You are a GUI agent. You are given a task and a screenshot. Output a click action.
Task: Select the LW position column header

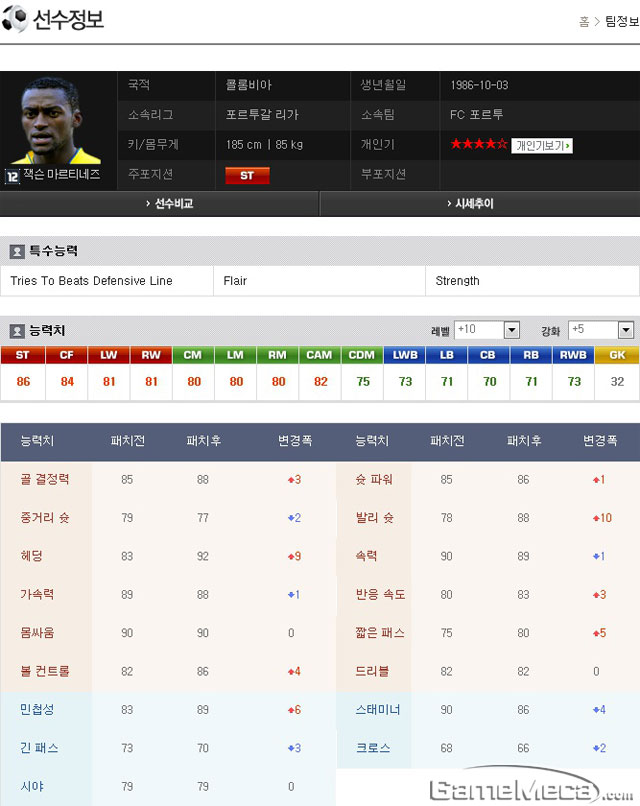tap(108, 355)
